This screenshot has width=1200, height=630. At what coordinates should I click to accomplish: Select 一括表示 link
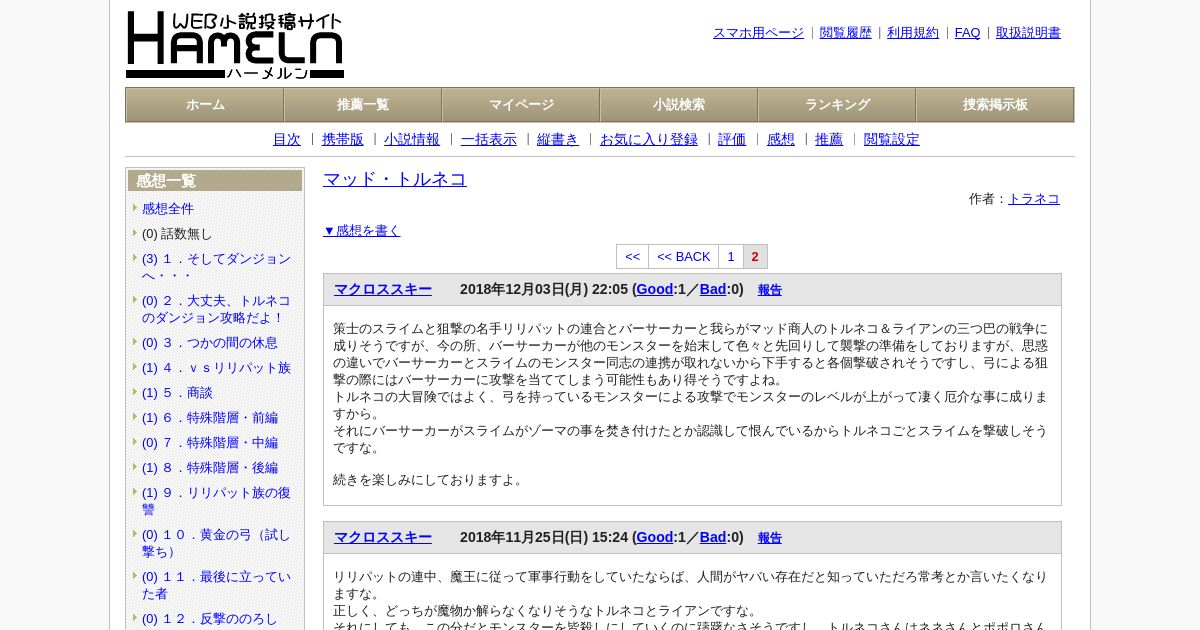(489, 140)
